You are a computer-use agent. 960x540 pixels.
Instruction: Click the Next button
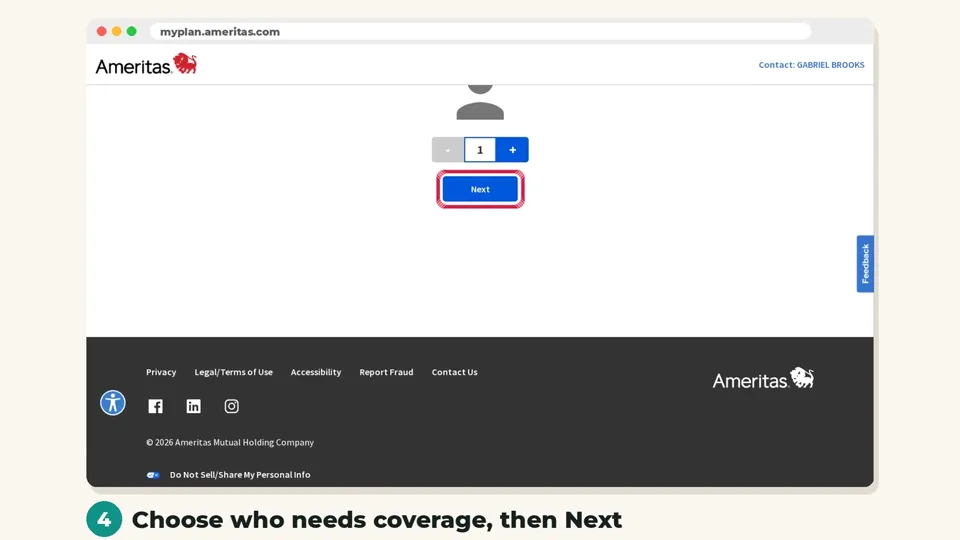(x=480, y=189)
